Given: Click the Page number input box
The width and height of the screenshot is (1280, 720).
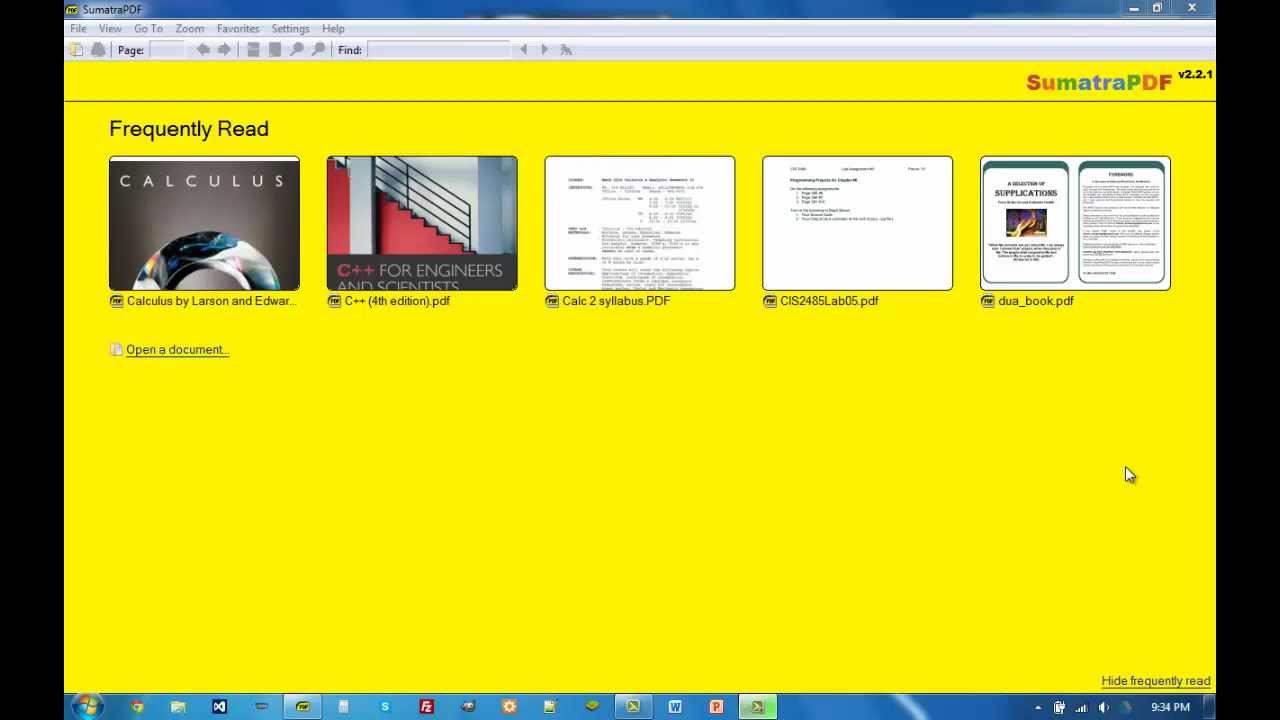Looking at the screenshot, I should (167, 50).
